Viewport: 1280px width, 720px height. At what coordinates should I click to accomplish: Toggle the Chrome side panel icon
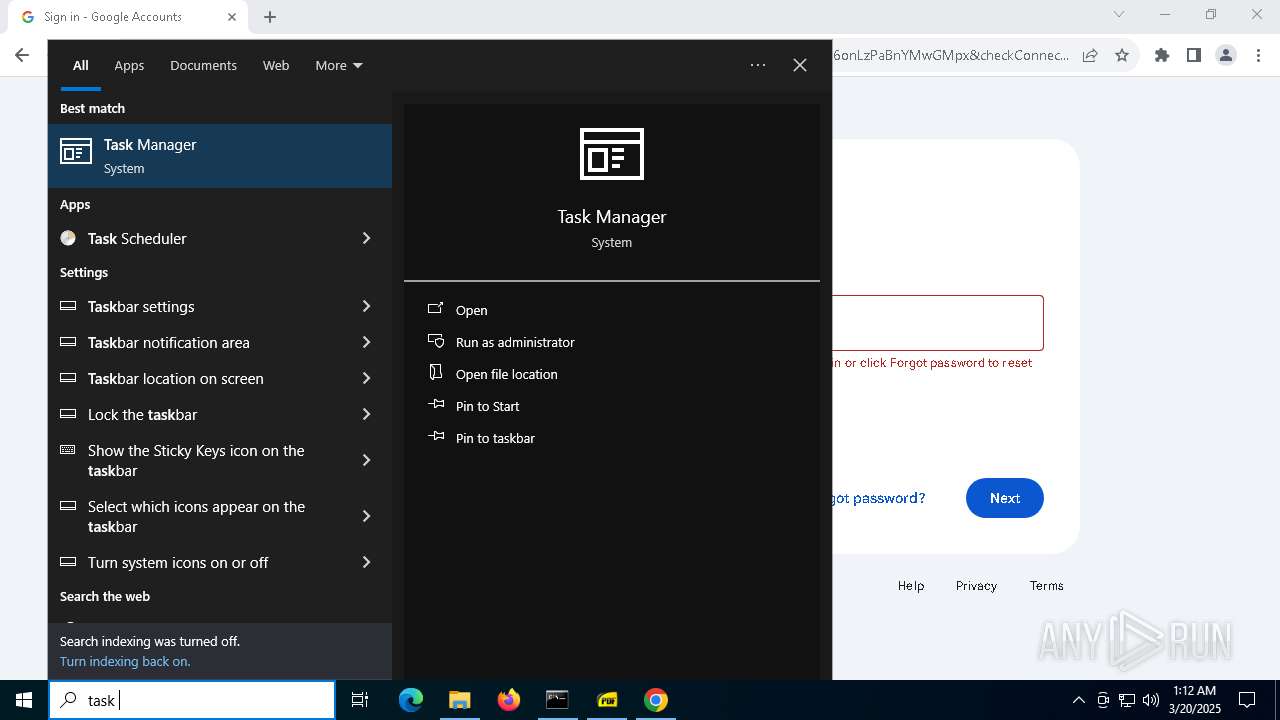(1194, 55)
